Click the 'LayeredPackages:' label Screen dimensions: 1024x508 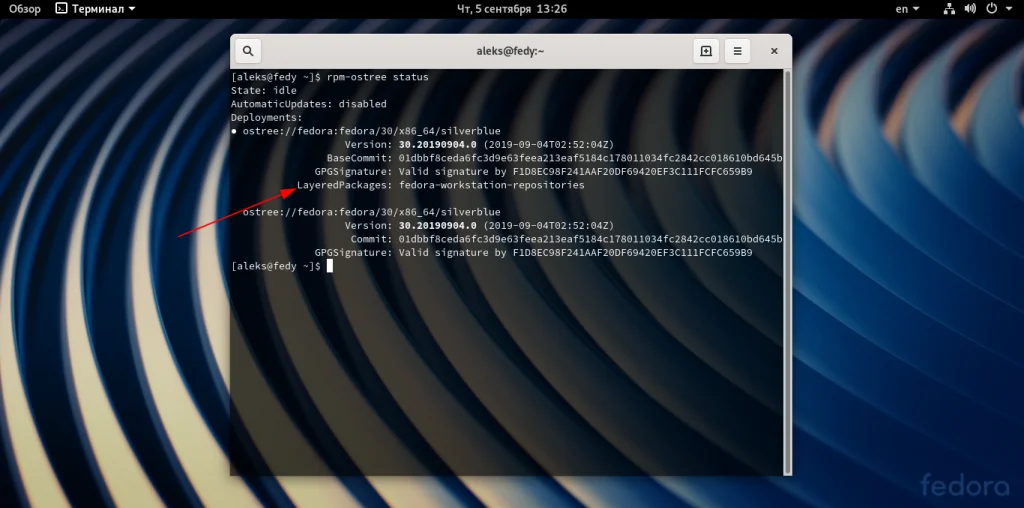point(344,185)
